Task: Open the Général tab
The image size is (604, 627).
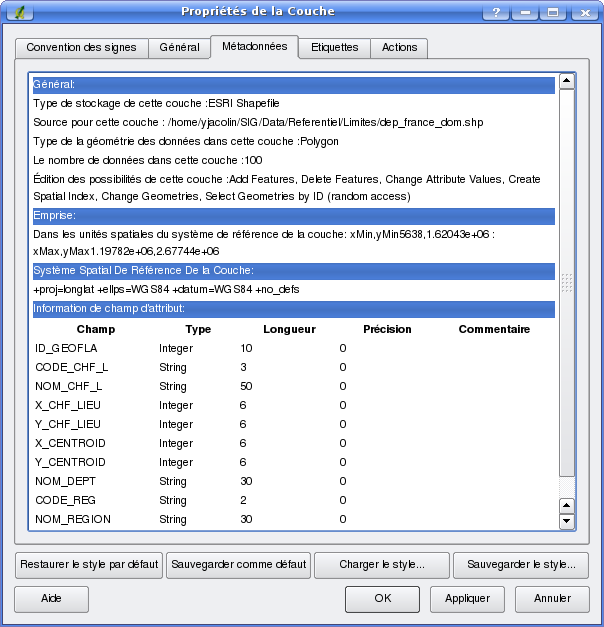Action: pyautogui.click(x=180, y=48)
